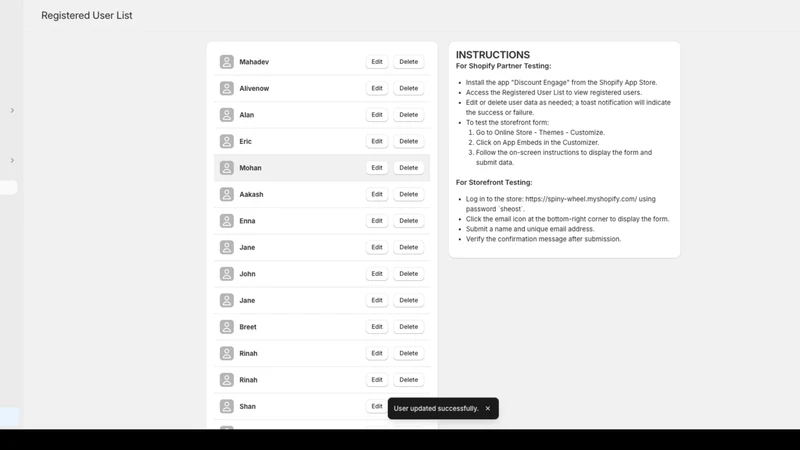Screen dimensions: 800x450
Task: Click 'Click on App Embeds in the Customizer' step
Action: tap(538, 142)
